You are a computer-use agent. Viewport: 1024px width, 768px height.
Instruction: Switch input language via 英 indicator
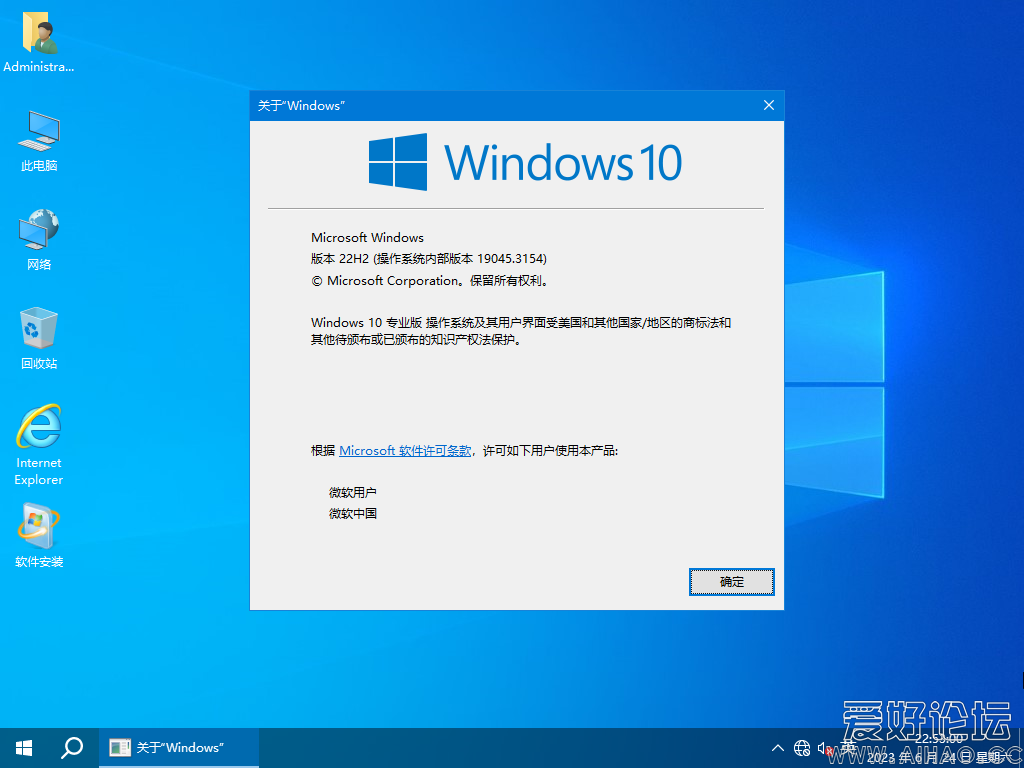click(x=849, y=748)
